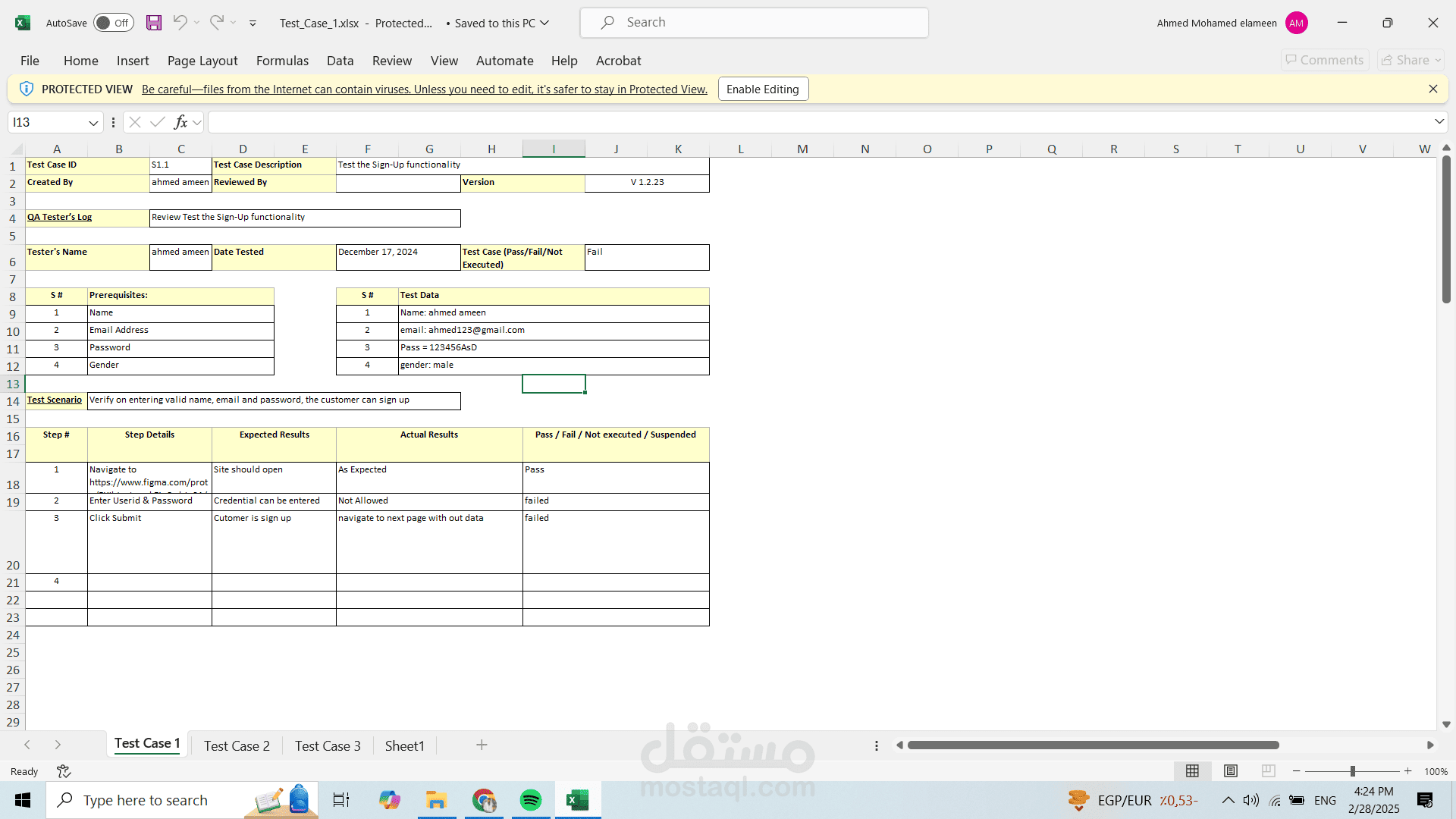Switch to Normal view icon

[x=1192, y=771]
